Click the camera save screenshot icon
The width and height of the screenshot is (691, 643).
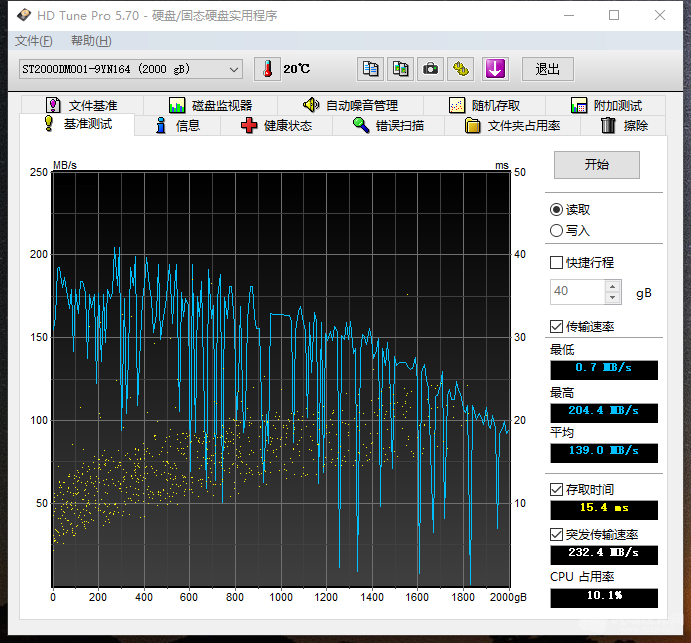pos(430,69)
